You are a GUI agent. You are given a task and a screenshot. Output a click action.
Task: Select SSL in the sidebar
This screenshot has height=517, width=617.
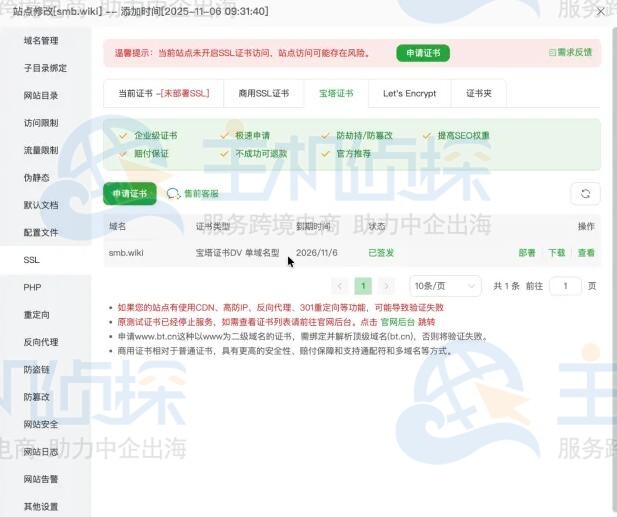tap(31, 260)
